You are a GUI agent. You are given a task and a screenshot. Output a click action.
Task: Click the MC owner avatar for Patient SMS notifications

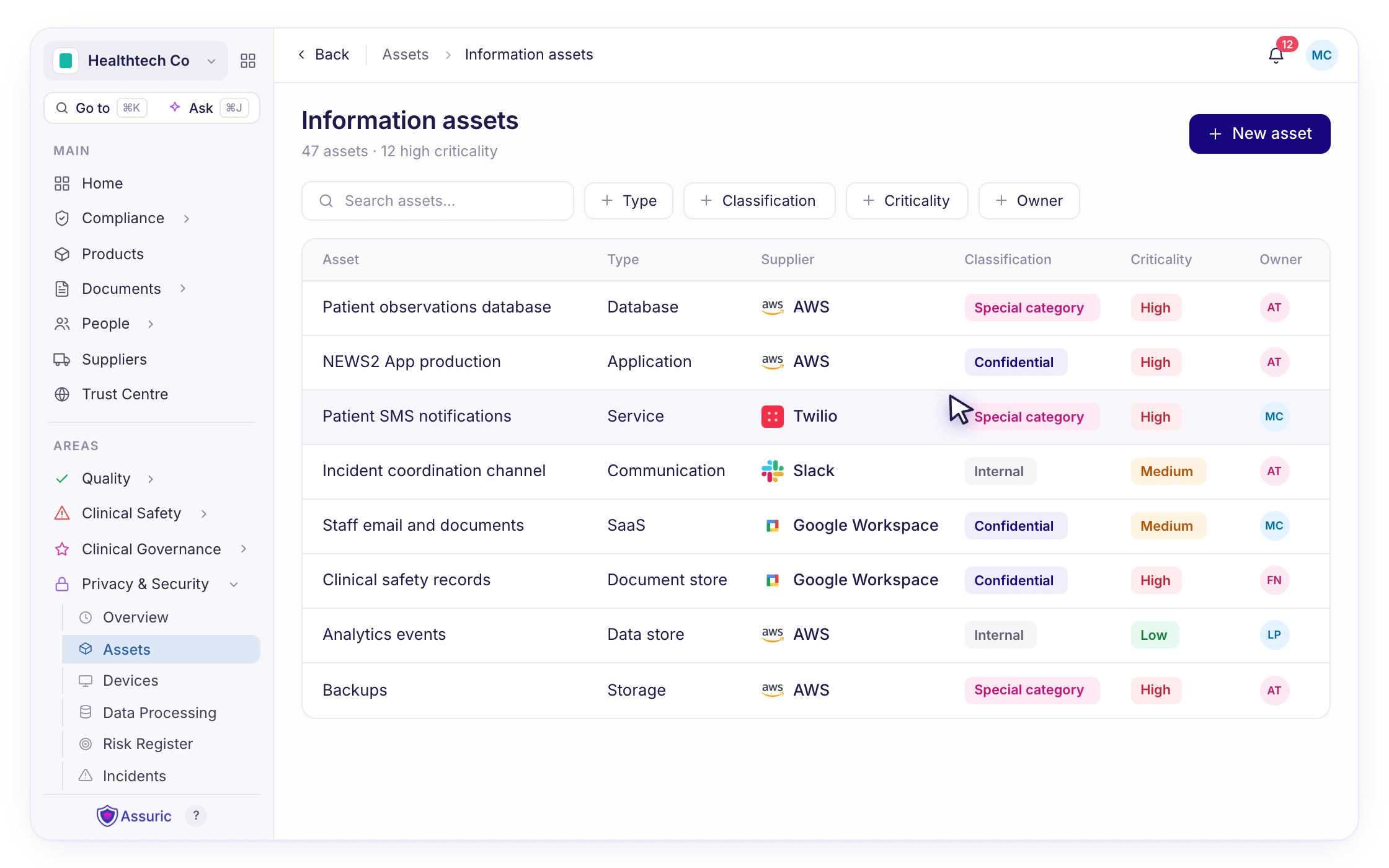point(1274,417)
